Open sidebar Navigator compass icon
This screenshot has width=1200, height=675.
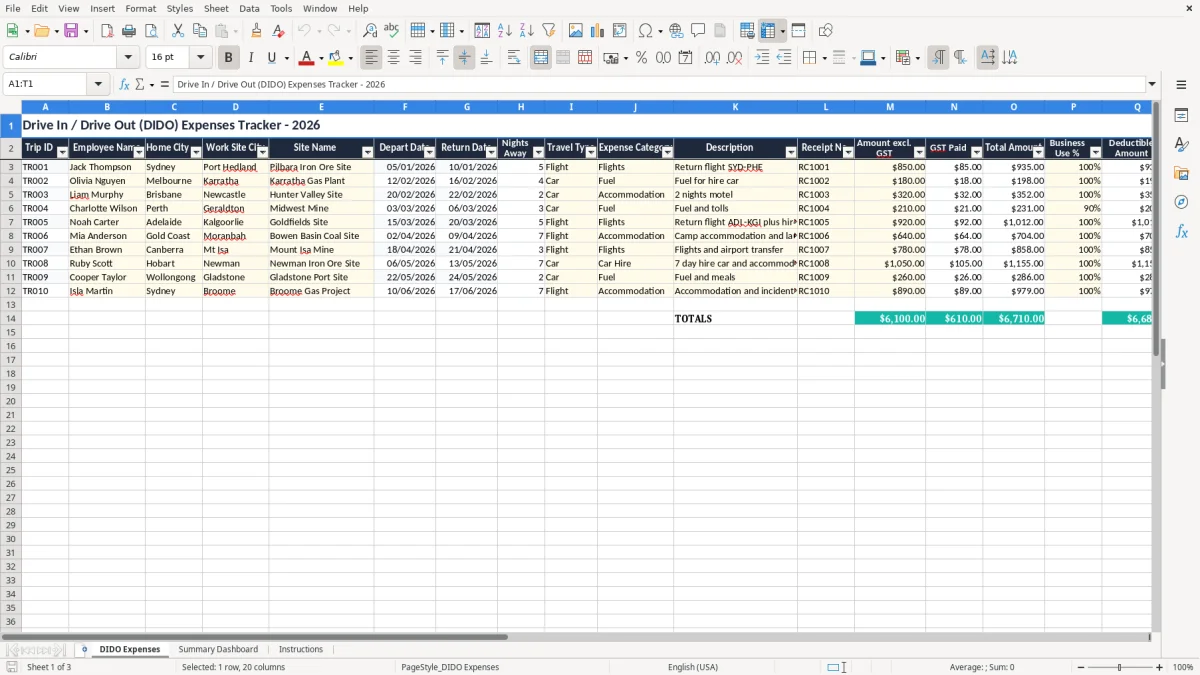click(1181, 202)
